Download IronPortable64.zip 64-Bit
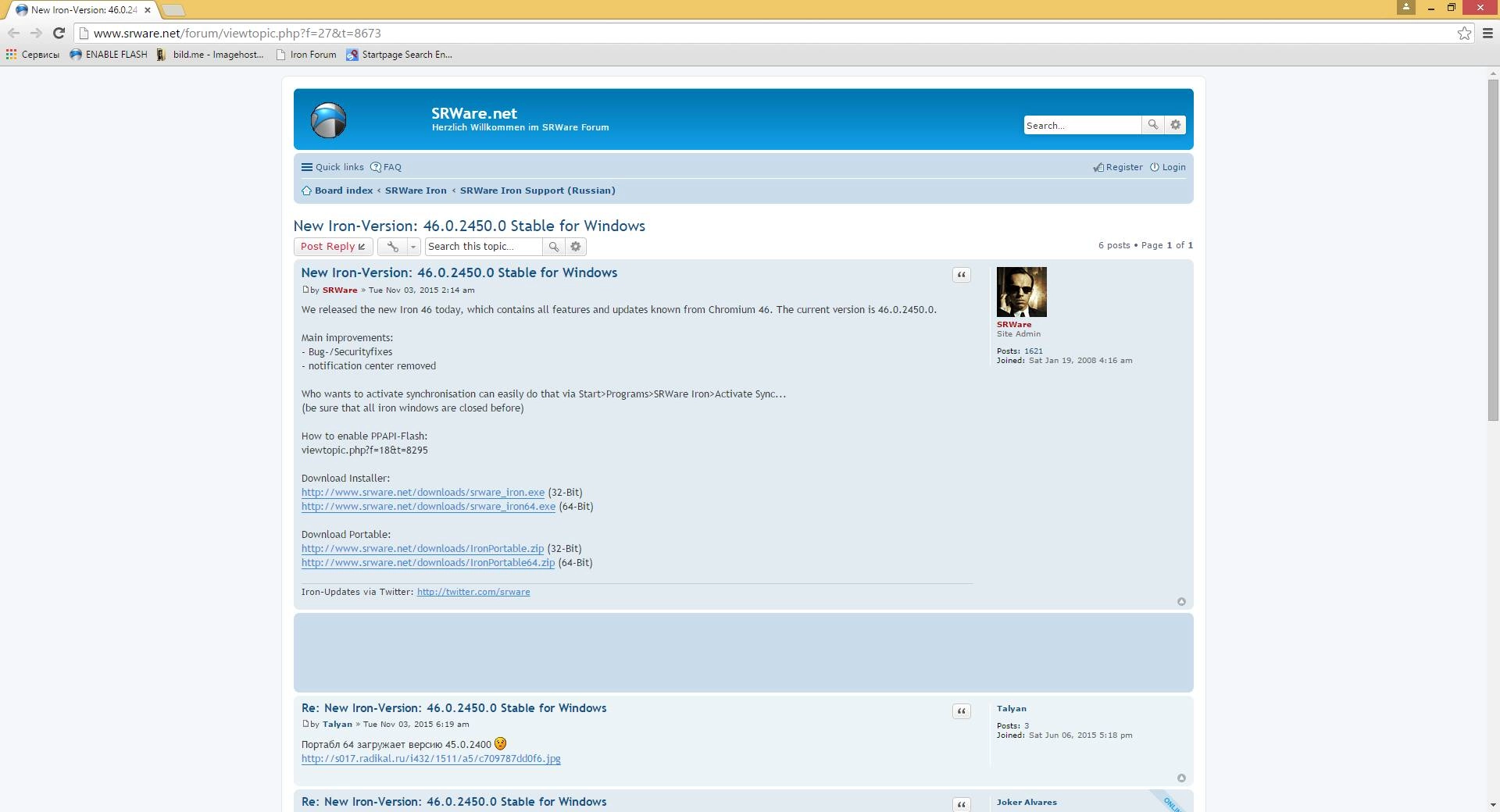Viewport: 1500px width, 812px height. click(428, 563)
